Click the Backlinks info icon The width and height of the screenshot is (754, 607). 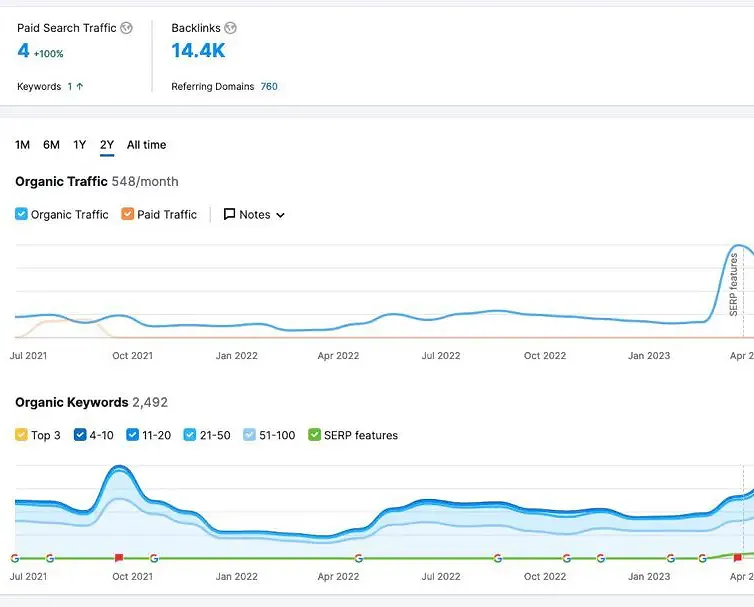[231, 28]
